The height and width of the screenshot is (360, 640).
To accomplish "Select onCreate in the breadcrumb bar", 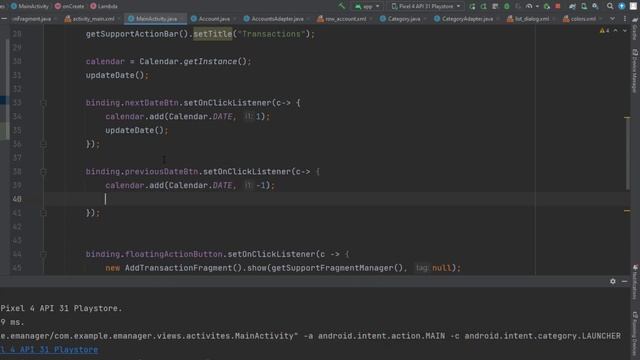I will [x=69, y=6].
